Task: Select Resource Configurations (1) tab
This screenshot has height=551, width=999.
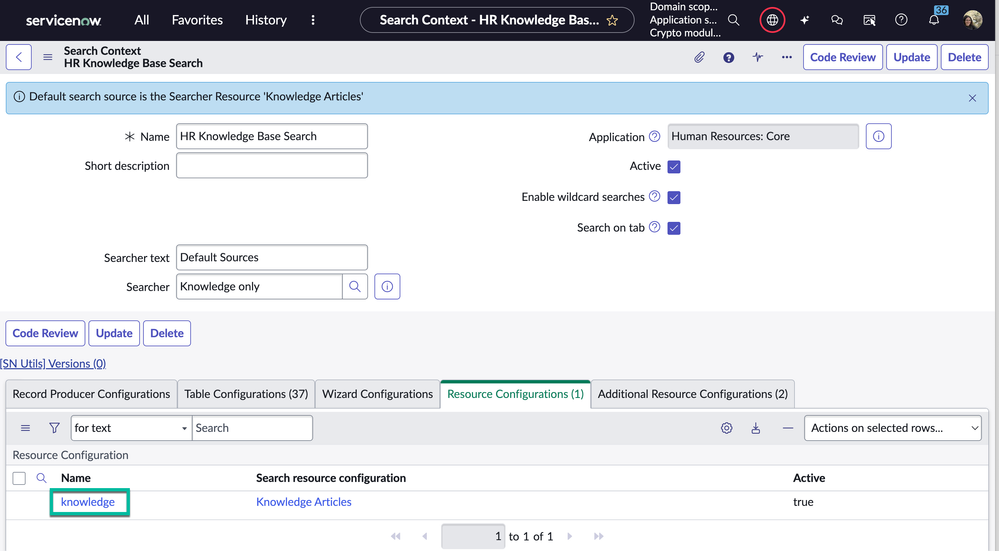Action: pyautogui.click(x=515, y=394)
